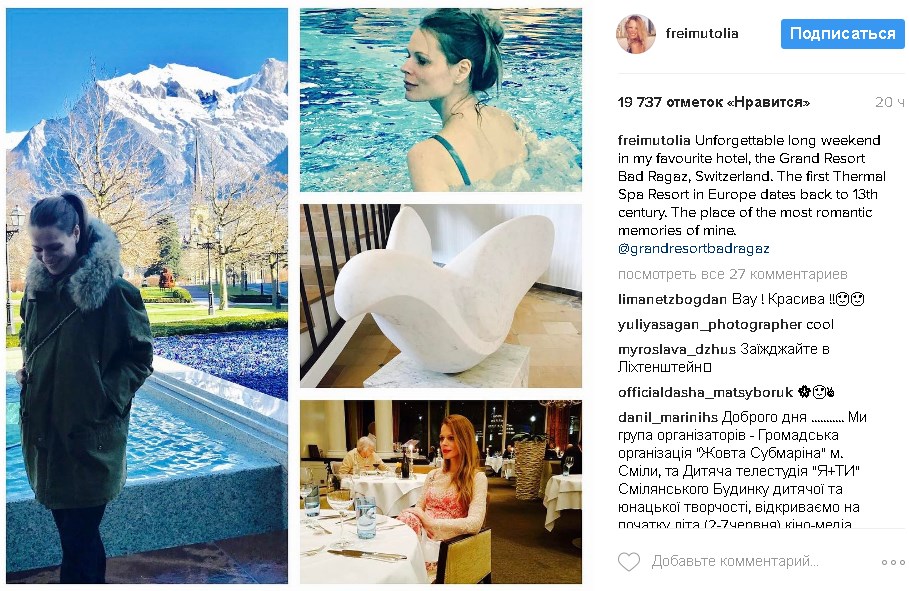The width and height of the screenshot is (909, 591).
Task: Click the 19 737 likes count
Action: click(x=714, y=103)
